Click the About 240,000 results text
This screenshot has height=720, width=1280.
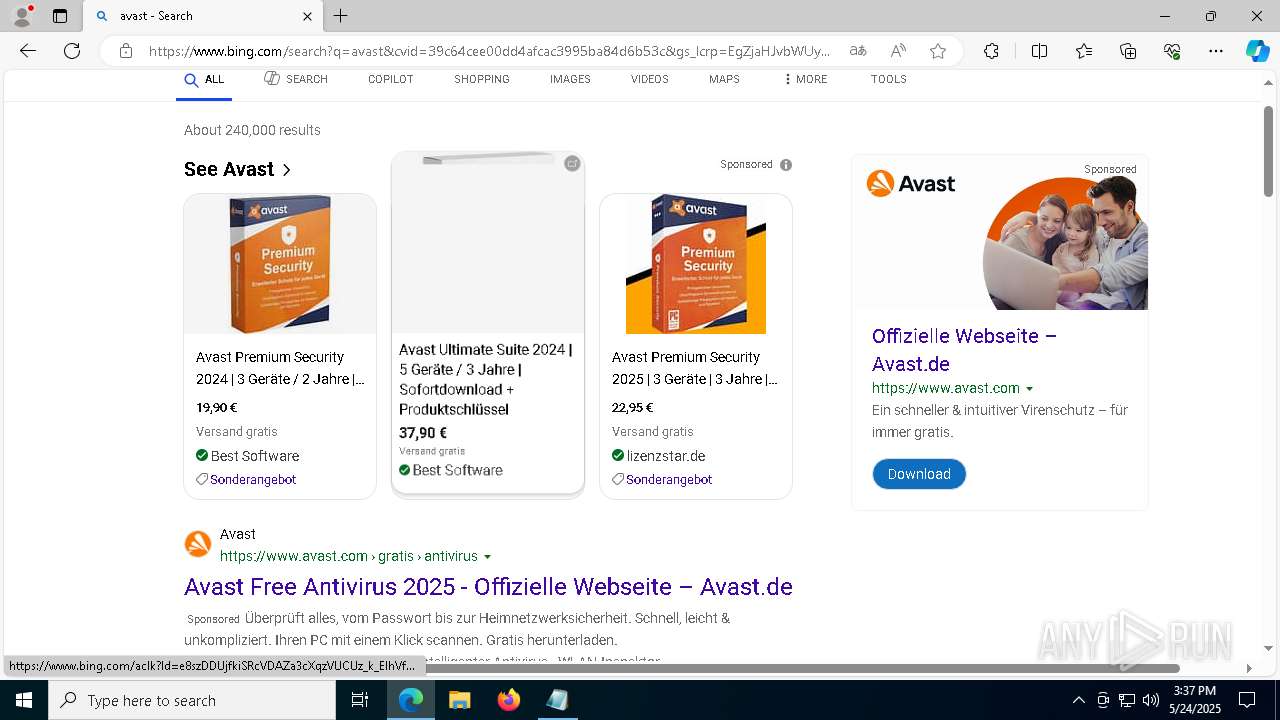[x=252, y=130]
